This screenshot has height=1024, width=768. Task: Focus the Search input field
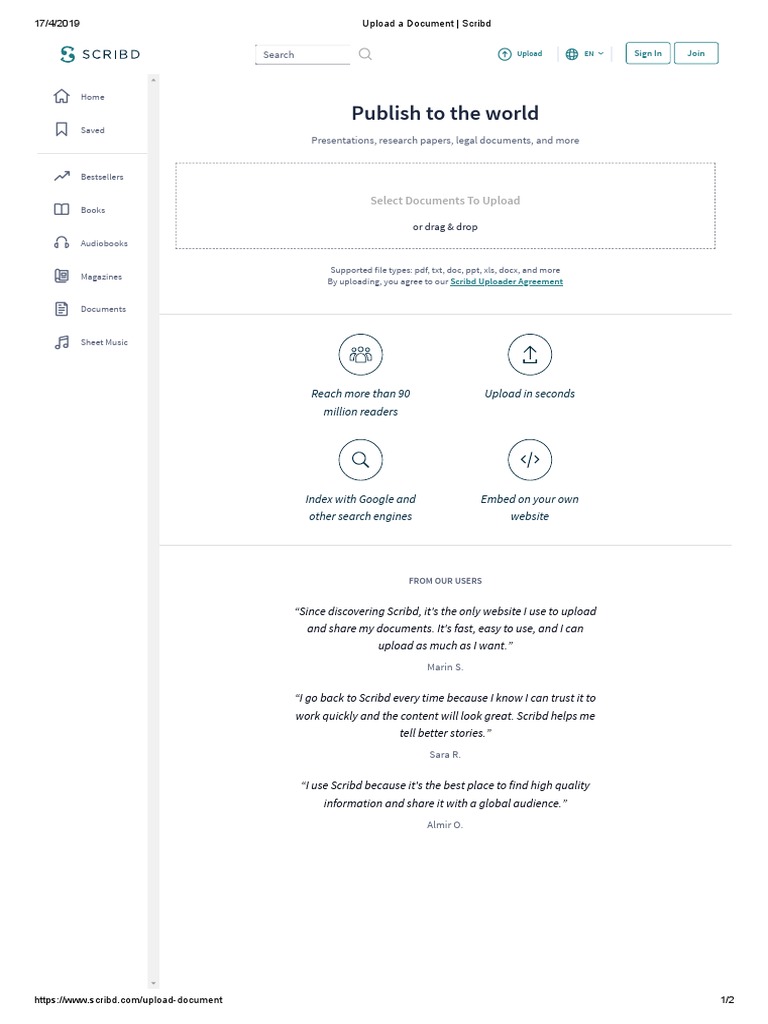pyautogui.click(x=303, y=55)
